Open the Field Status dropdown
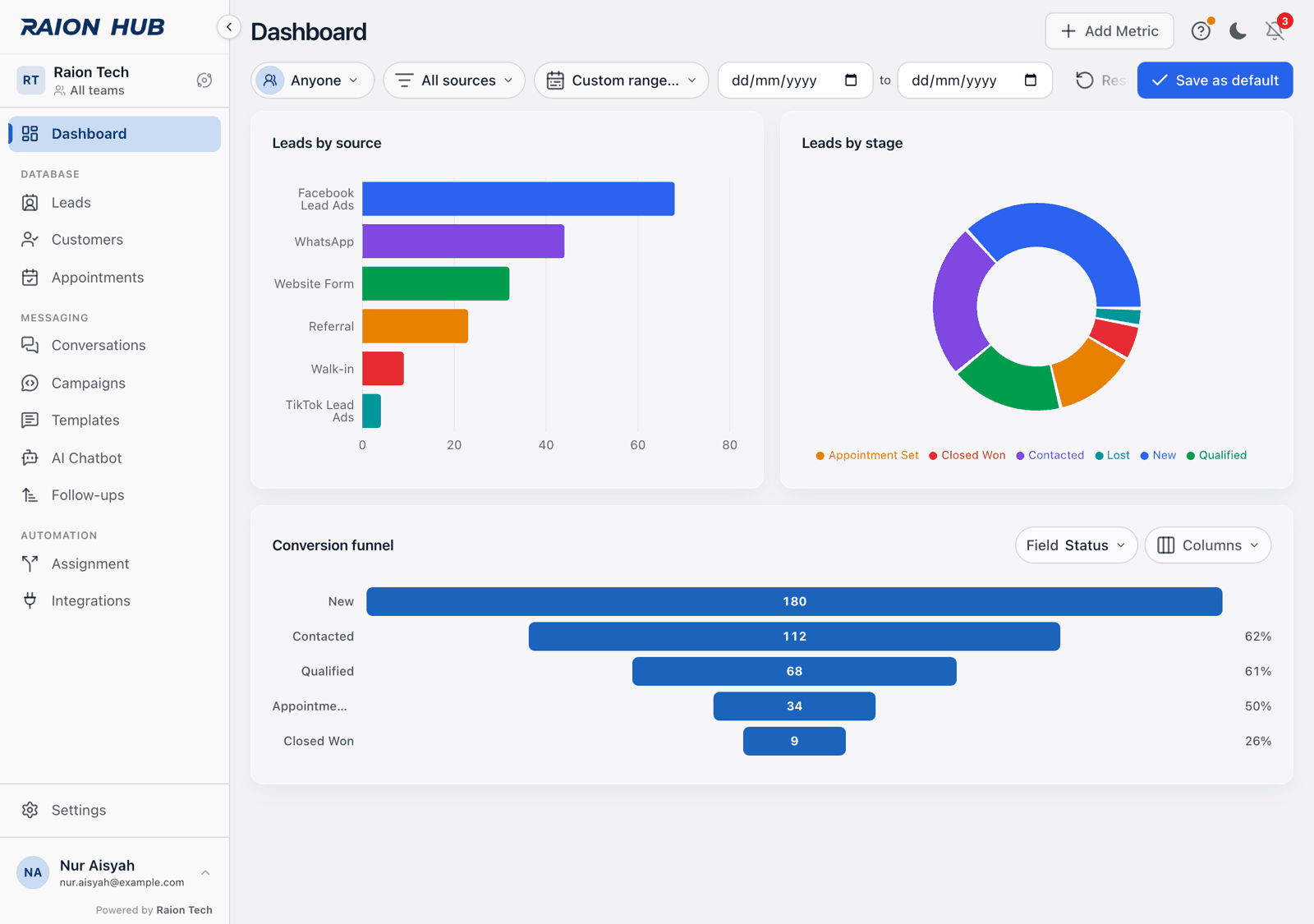1314x924 pixels. [x=1076, y=545]
